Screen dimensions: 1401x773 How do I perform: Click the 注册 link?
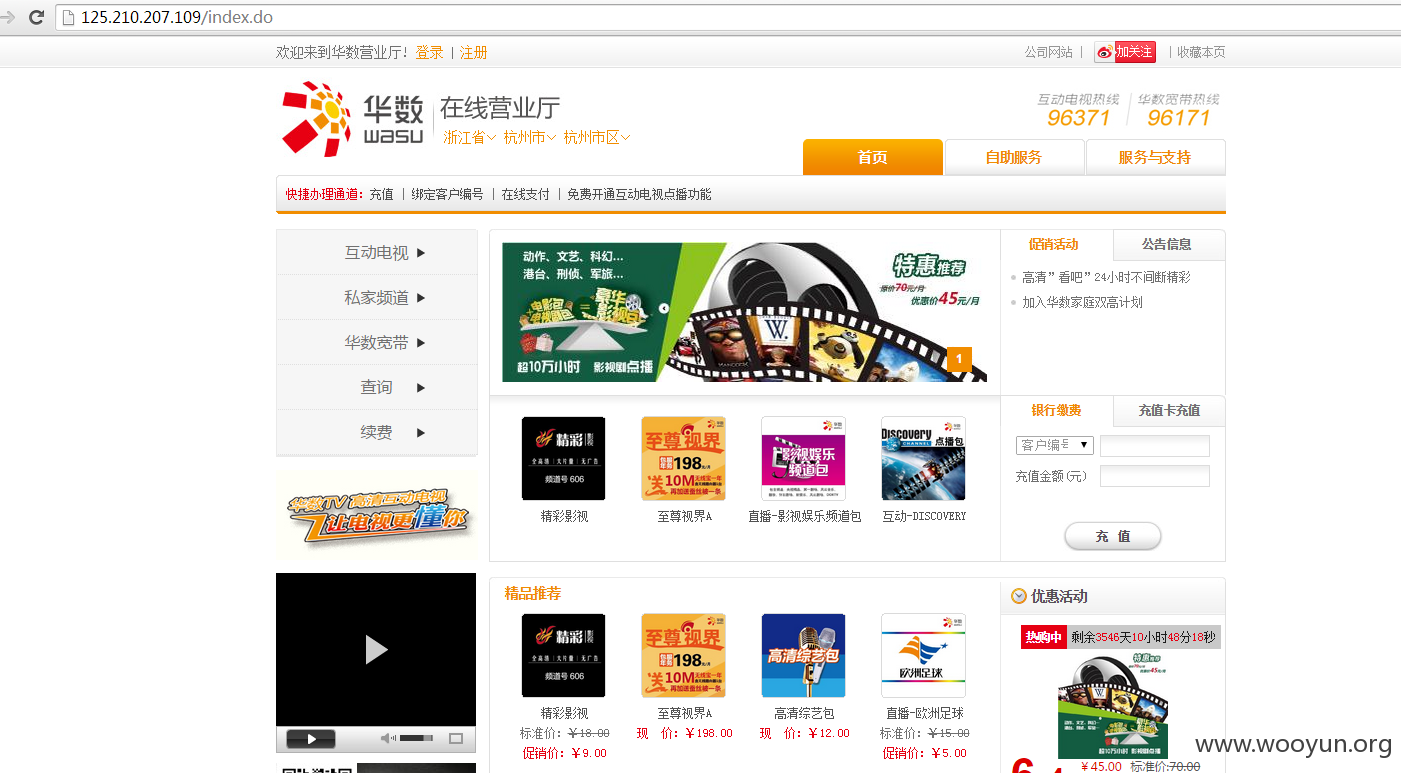point(474,52)
